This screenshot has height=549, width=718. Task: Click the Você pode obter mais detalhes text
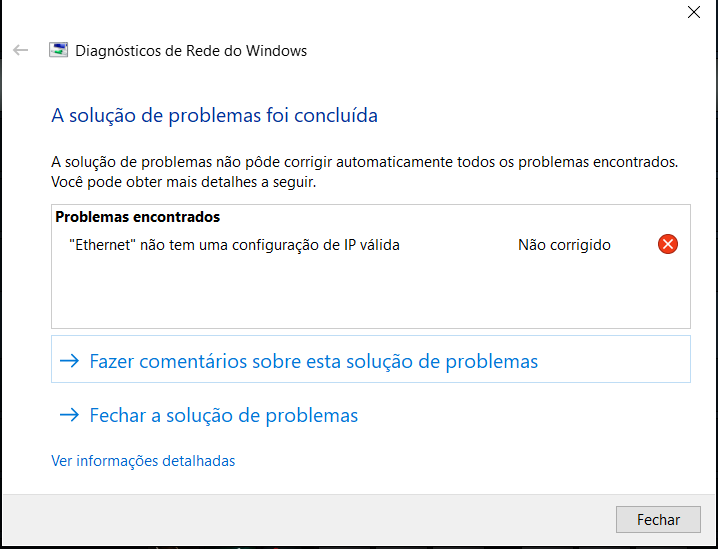pyautogui.click(x=184, y=182)
